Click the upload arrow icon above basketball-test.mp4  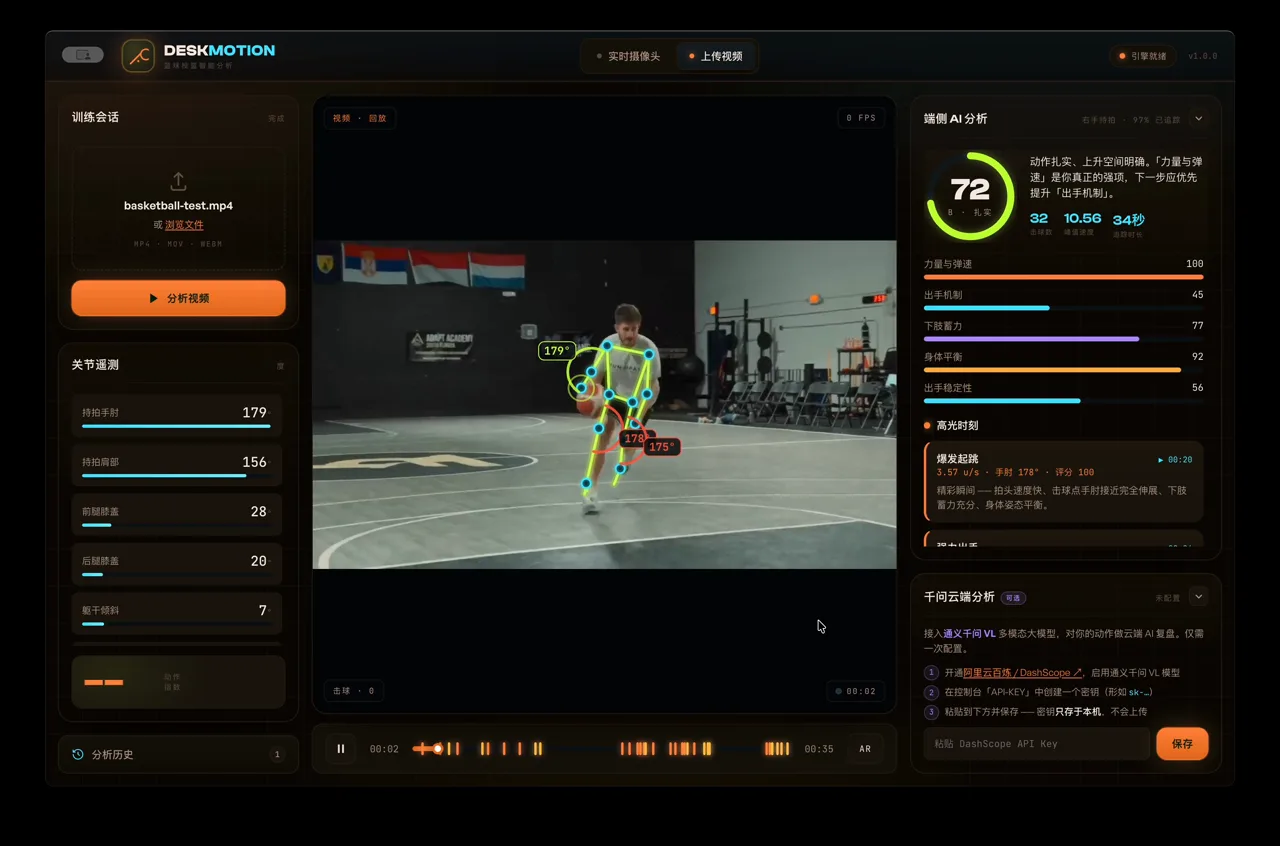(178, 181)
